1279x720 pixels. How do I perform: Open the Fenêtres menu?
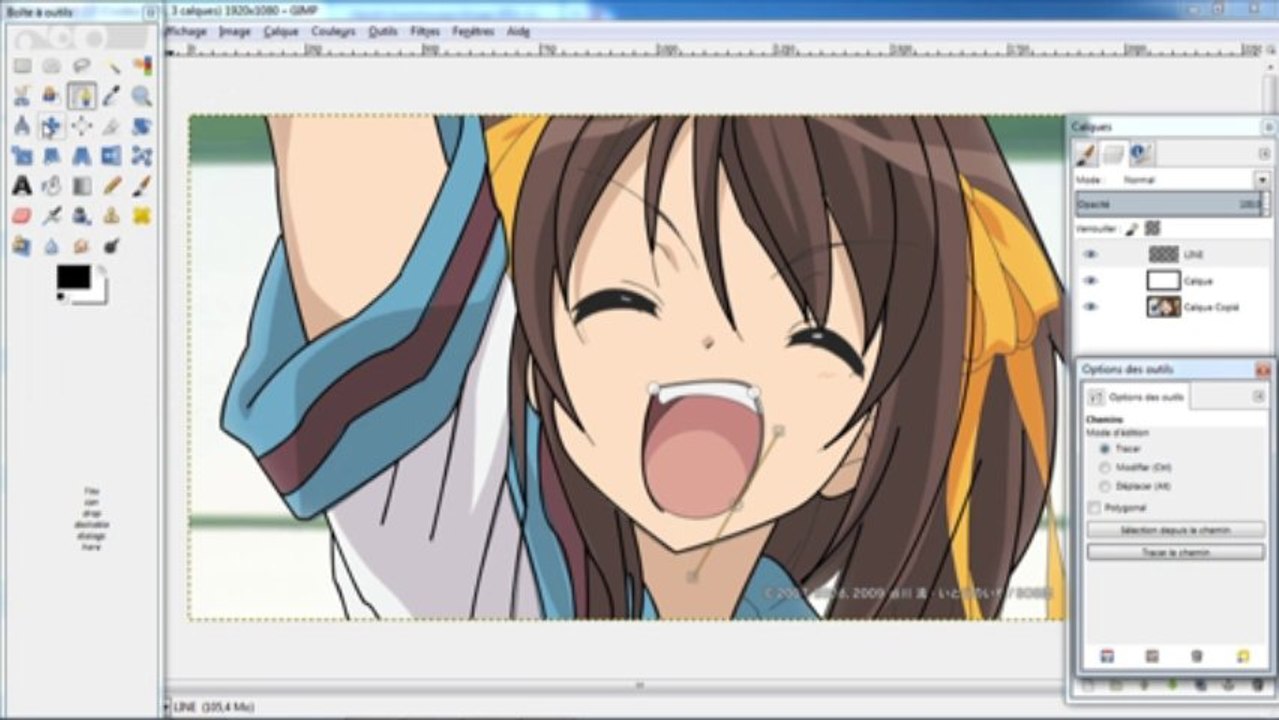[x=473, y=31]
